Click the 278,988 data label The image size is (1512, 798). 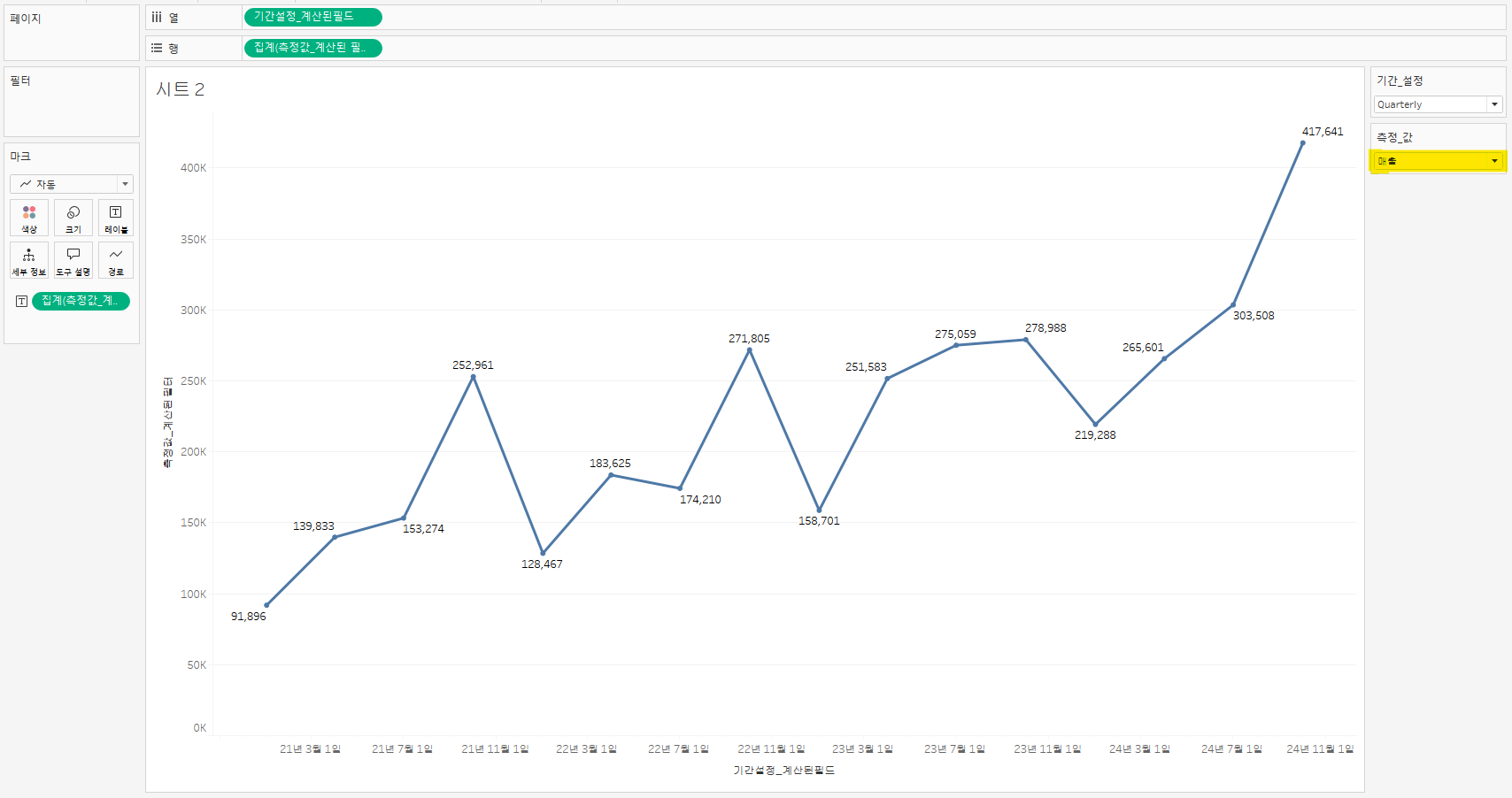[1045, 328]
